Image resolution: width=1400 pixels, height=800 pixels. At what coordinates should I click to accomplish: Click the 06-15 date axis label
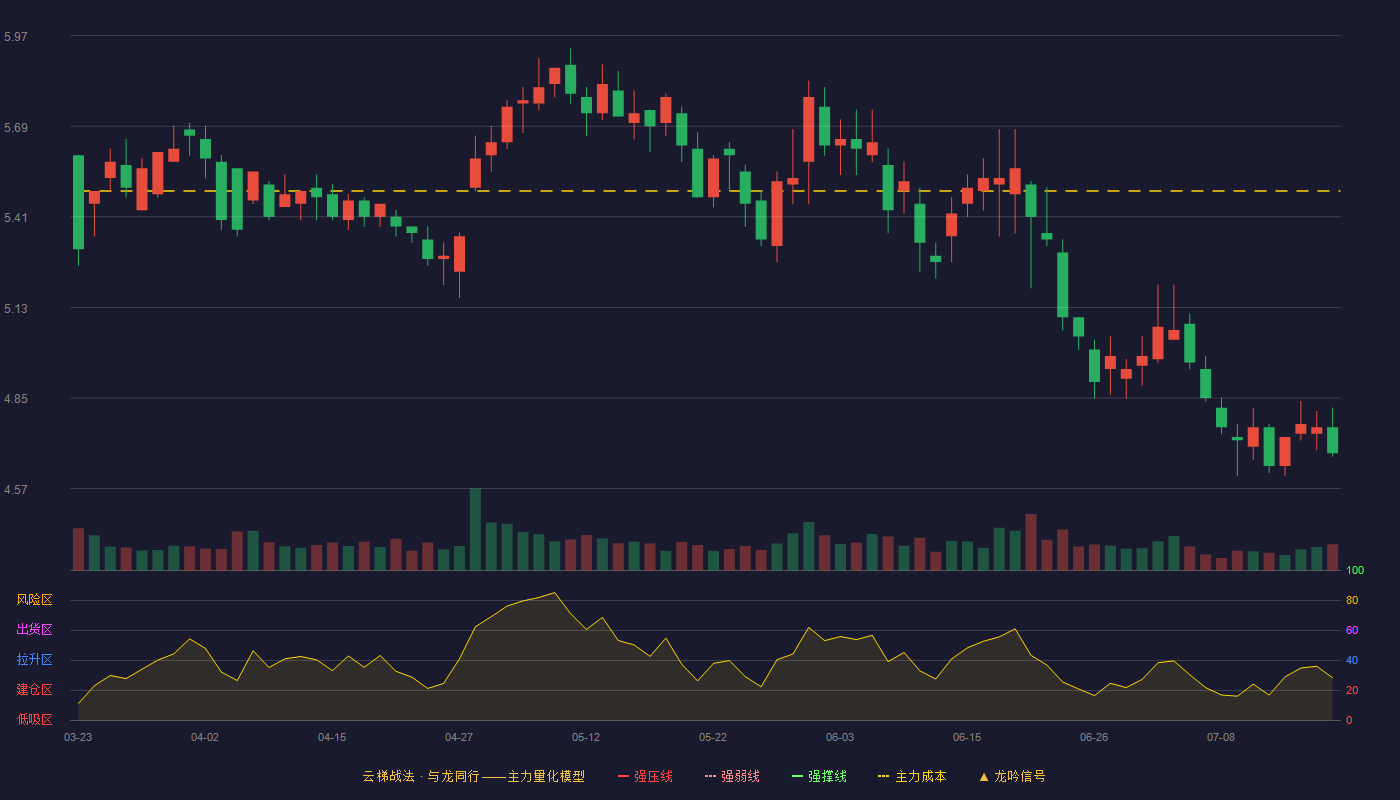click(x=967, y=737)
